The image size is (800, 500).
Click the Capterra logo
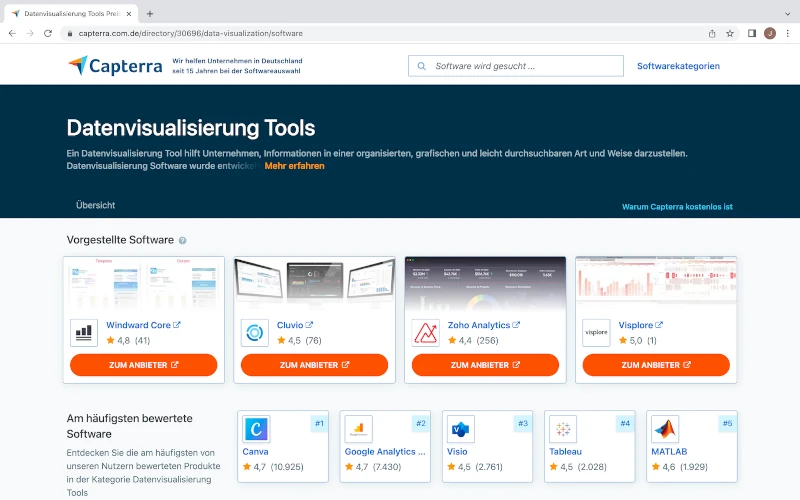[115, 66]
